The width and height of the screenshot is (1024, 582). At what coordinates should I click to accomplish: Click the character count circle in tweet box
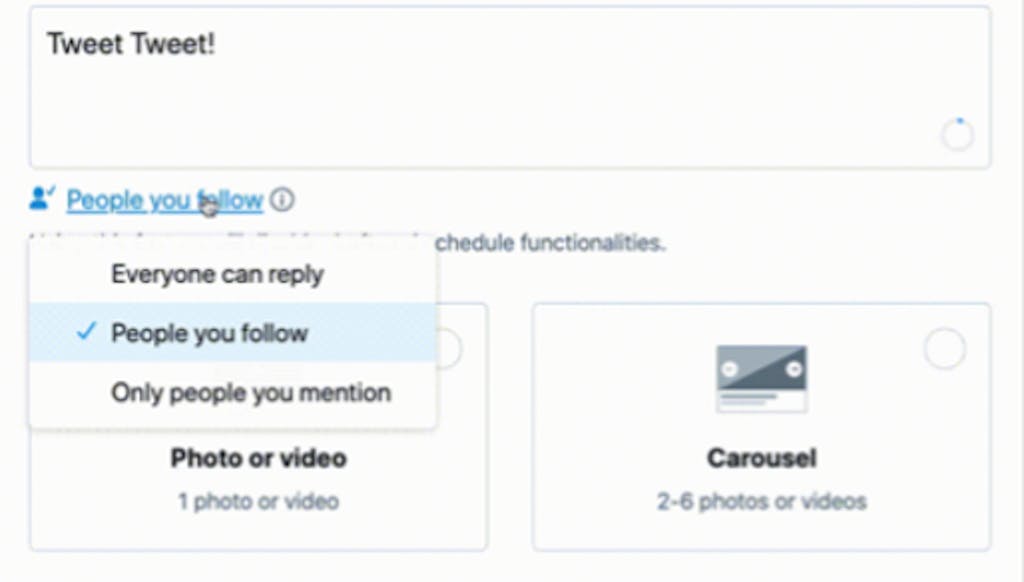click(957, 135)
